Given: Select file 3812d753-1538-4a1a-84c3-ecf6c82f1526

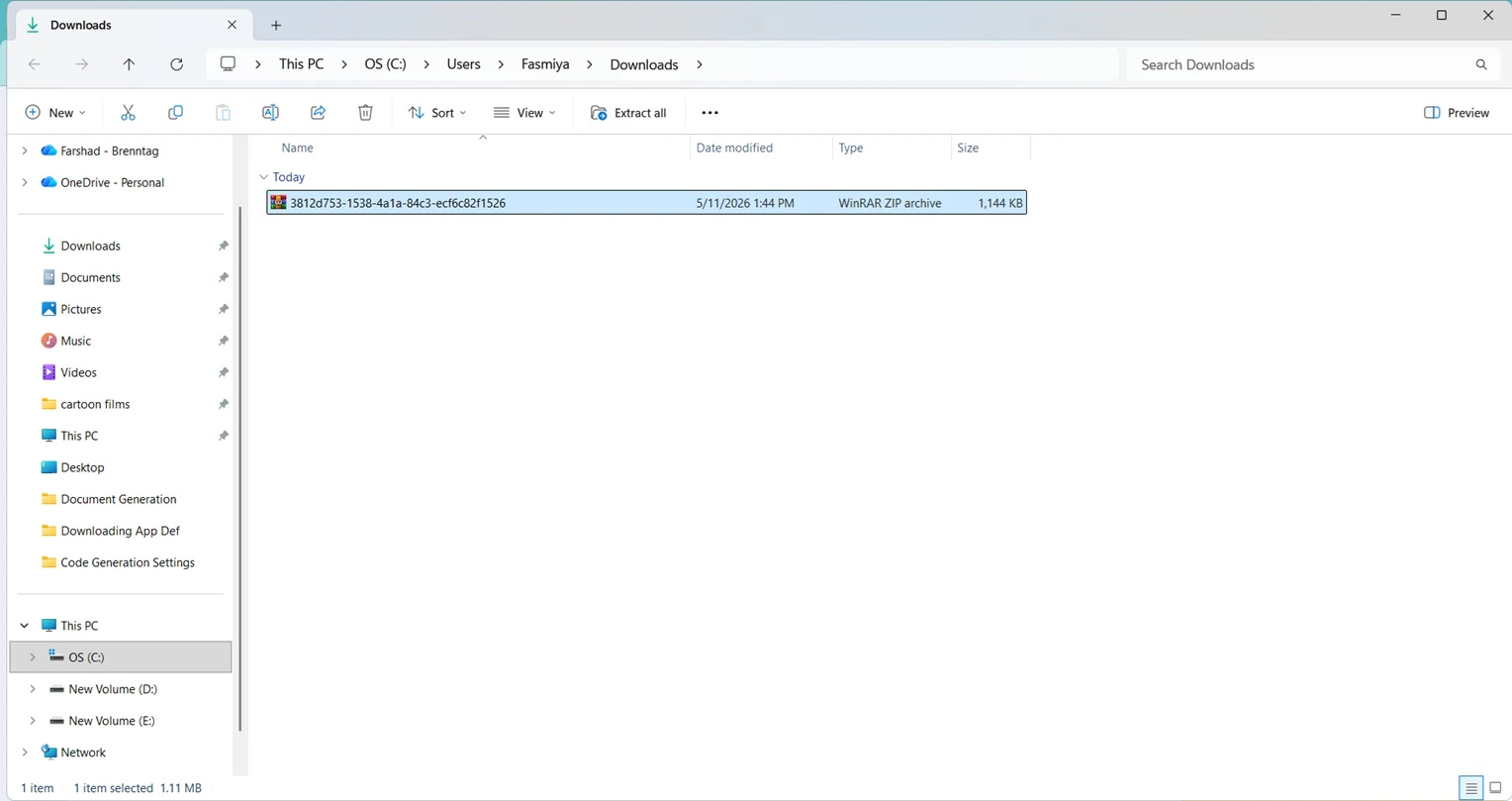Looking at the screenshot, I should [x=646, y=203].
